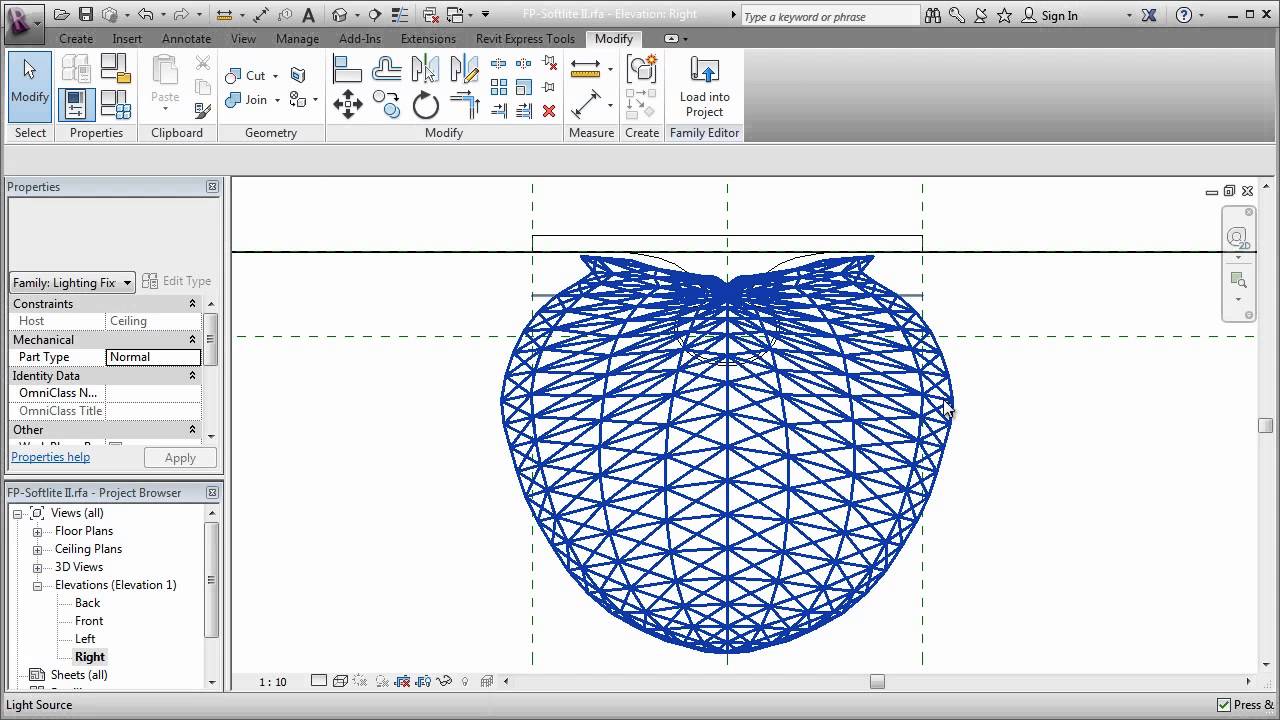The height and width of the screenshot is (720, 1280).
Task: Expand the Floor Plans tree node
Action: click(x=37, y=531)
